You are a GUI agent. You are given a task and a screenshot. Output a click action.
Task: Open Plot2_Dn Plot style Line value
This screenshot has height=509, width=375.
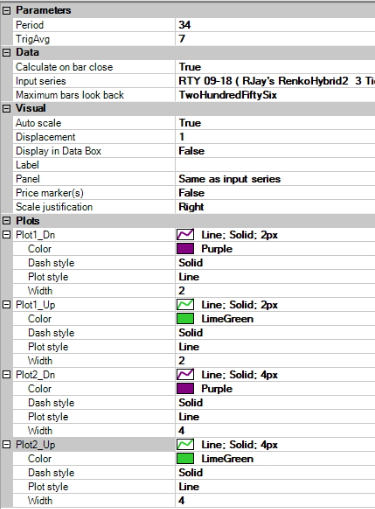point(275,417)
